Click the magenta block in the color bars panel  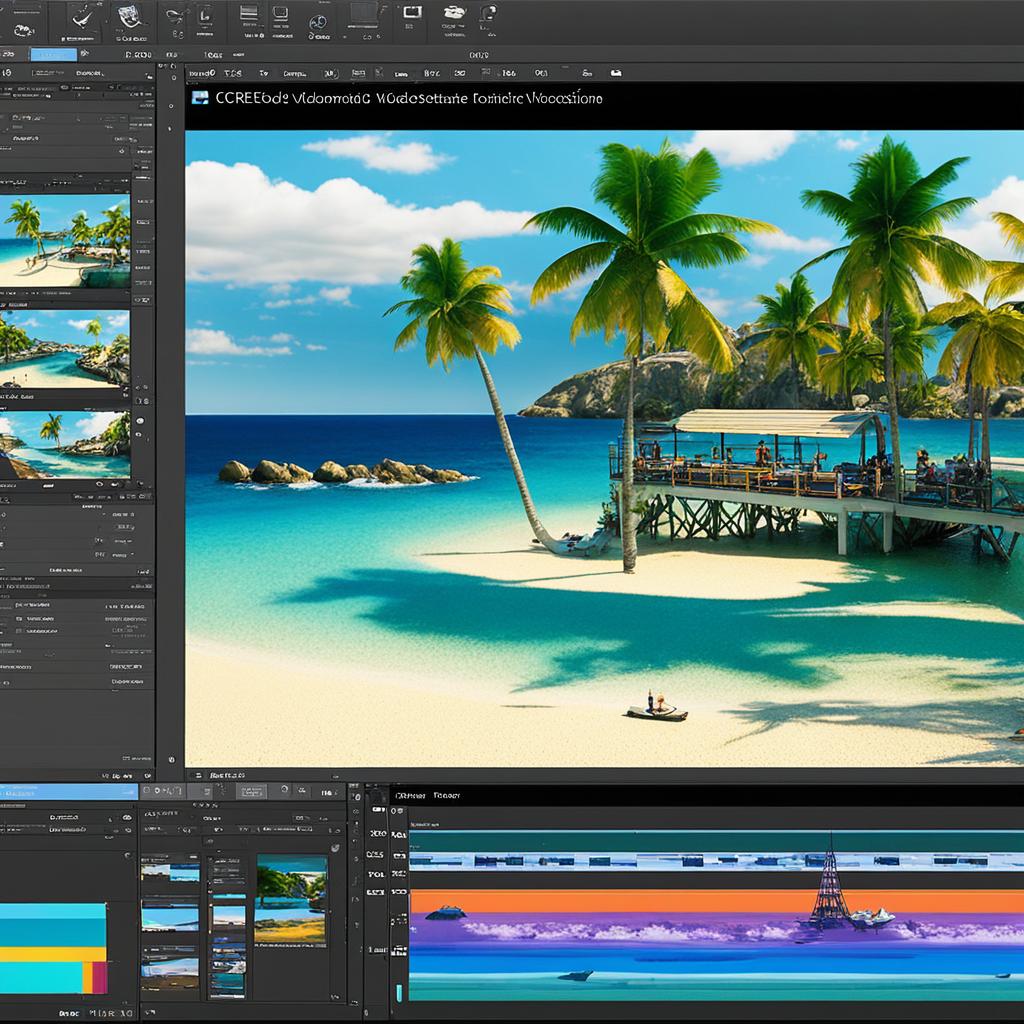click(99, 978)
